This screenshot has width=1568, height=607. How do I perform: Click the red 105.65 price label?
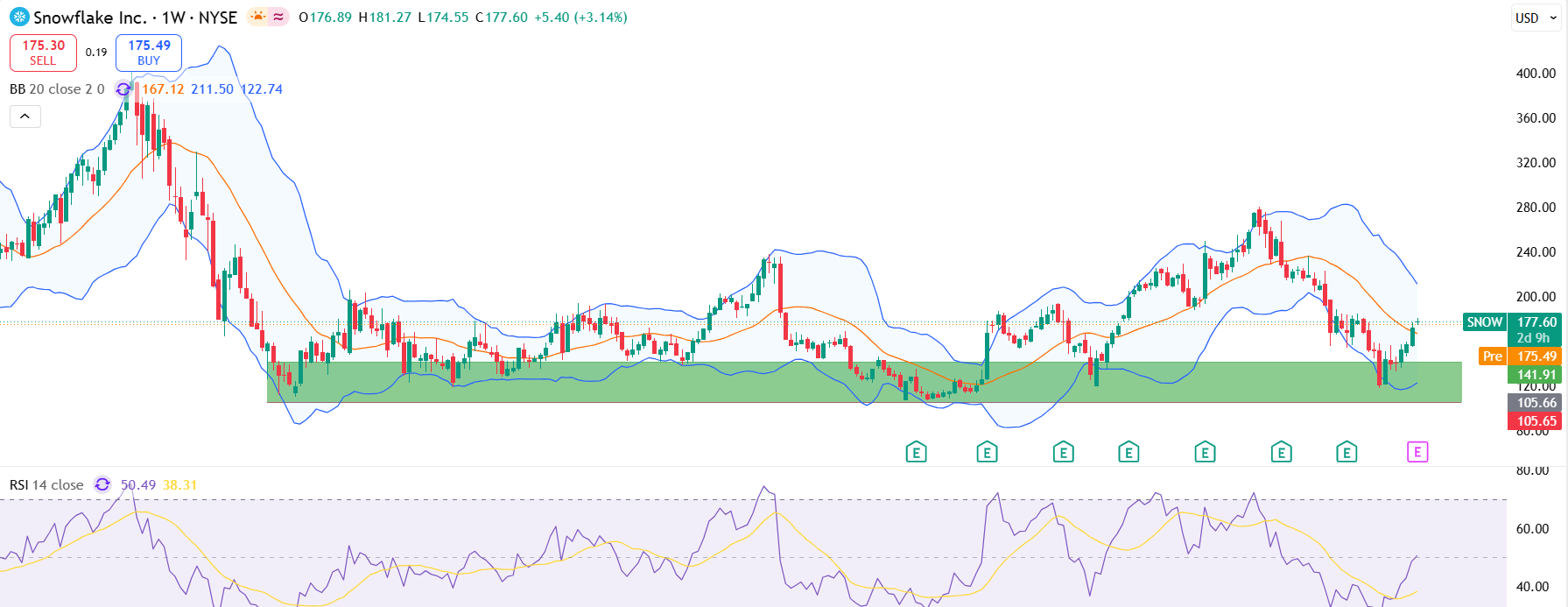1536,420
